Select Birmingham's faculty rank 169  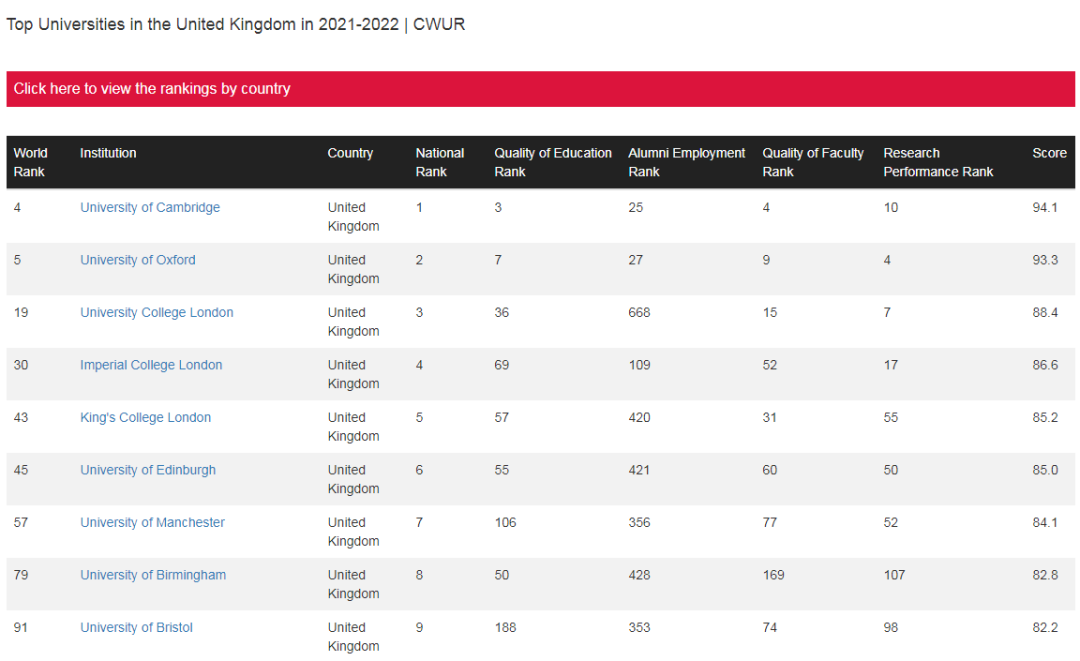pos(773,575)
